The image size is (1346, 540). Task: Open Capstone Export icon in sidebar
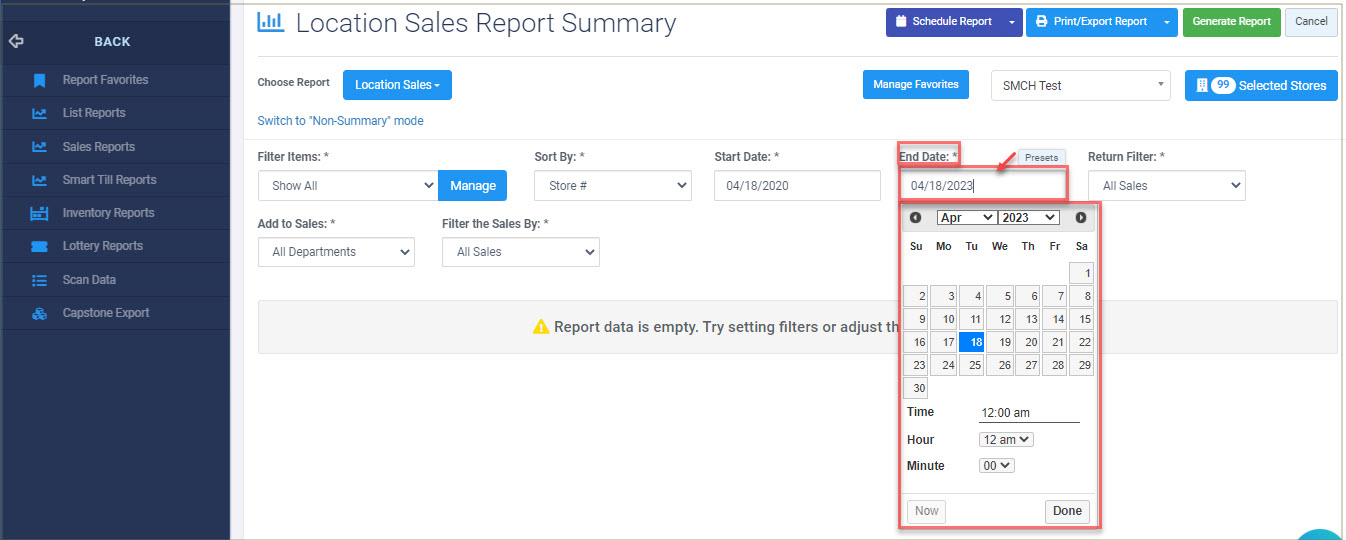pos(39,313)
